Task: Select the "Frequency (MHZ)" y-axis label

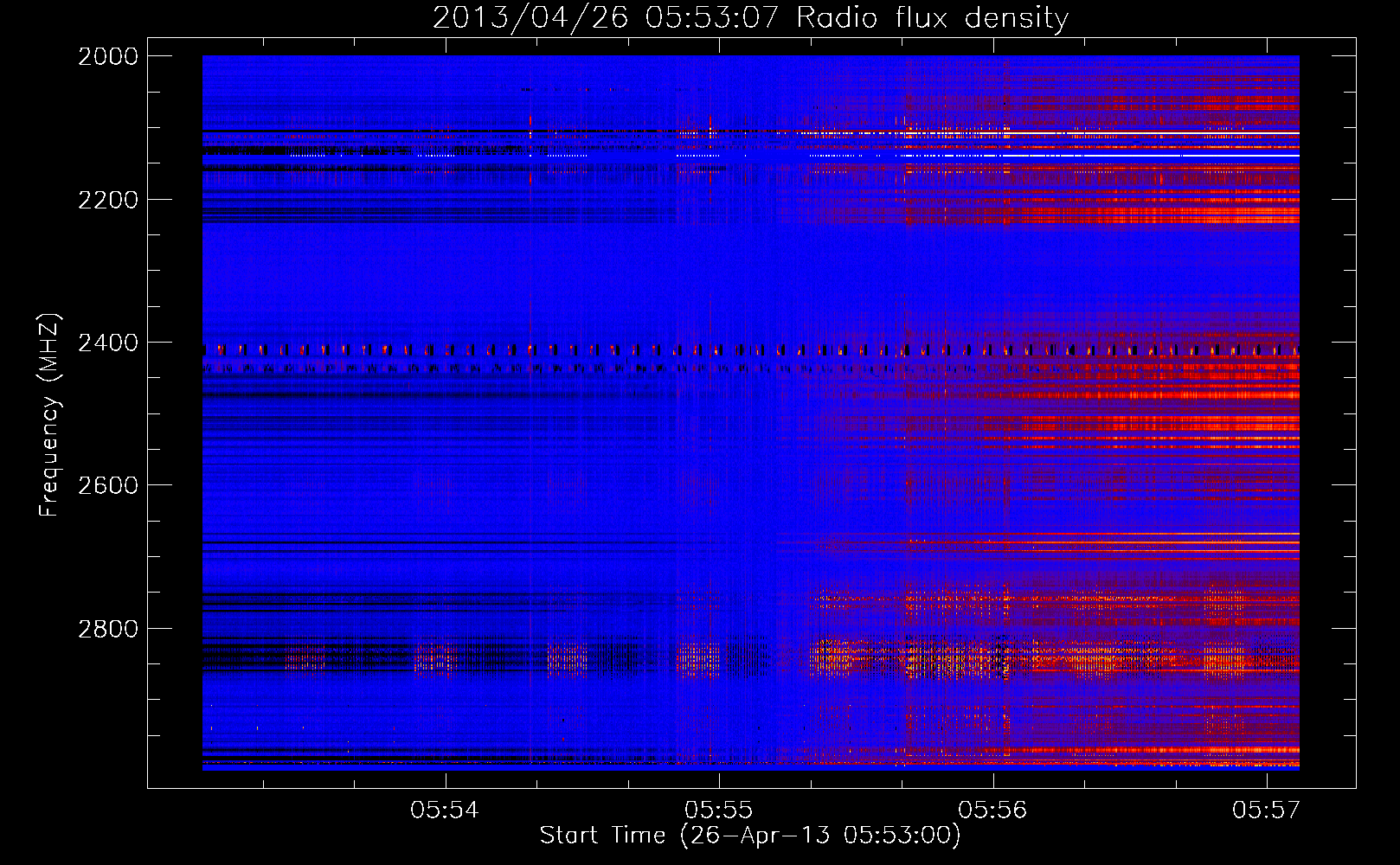Action: click(x=50, y=415)
